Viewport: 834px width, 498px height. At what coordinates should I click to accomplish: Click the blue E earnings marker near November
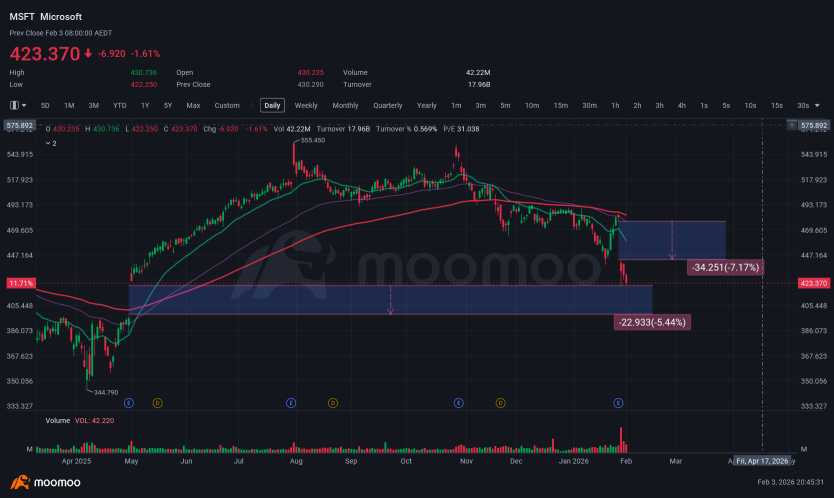(458, 403)
